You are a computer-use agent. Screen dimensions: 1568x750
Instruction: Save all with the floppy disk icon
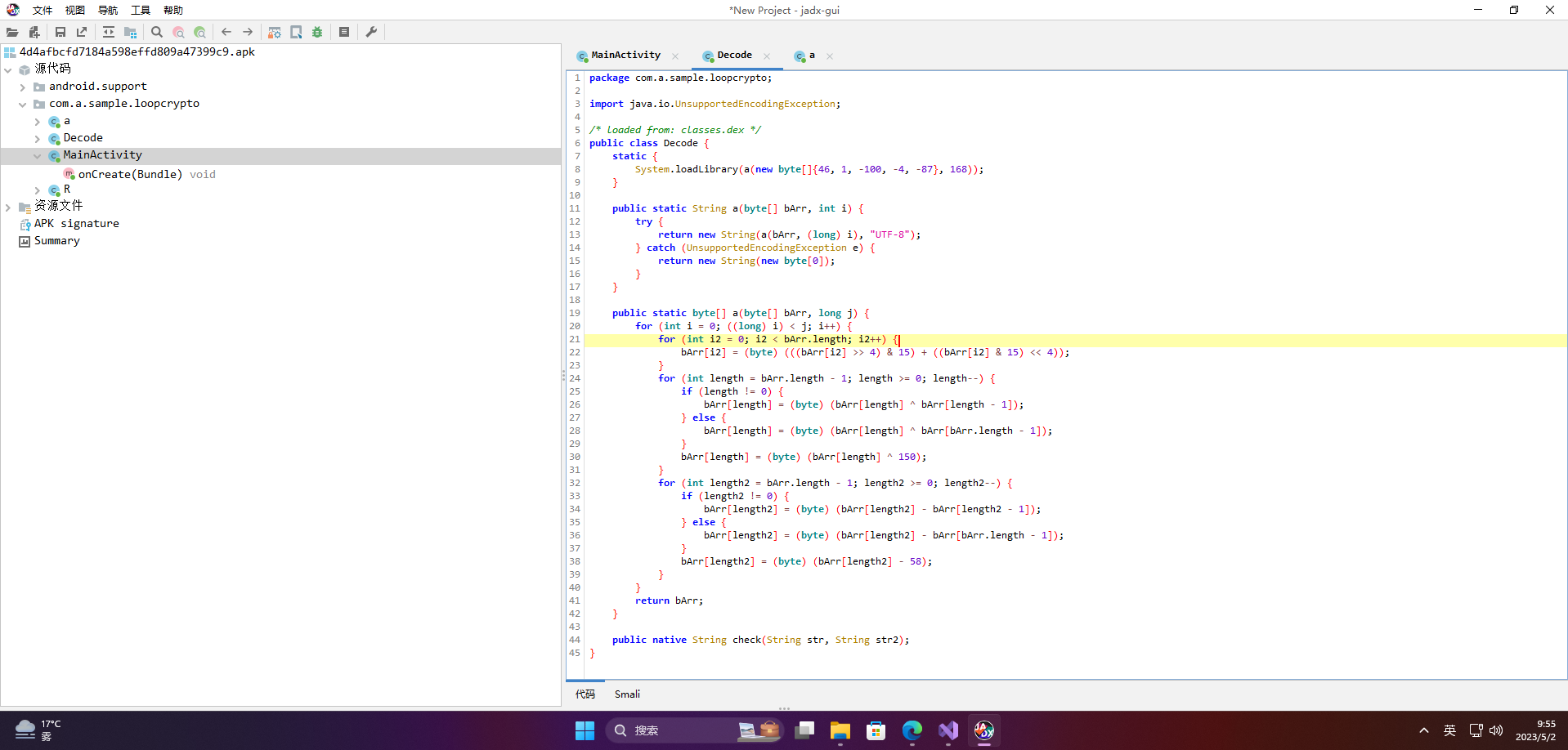[60, 32]
